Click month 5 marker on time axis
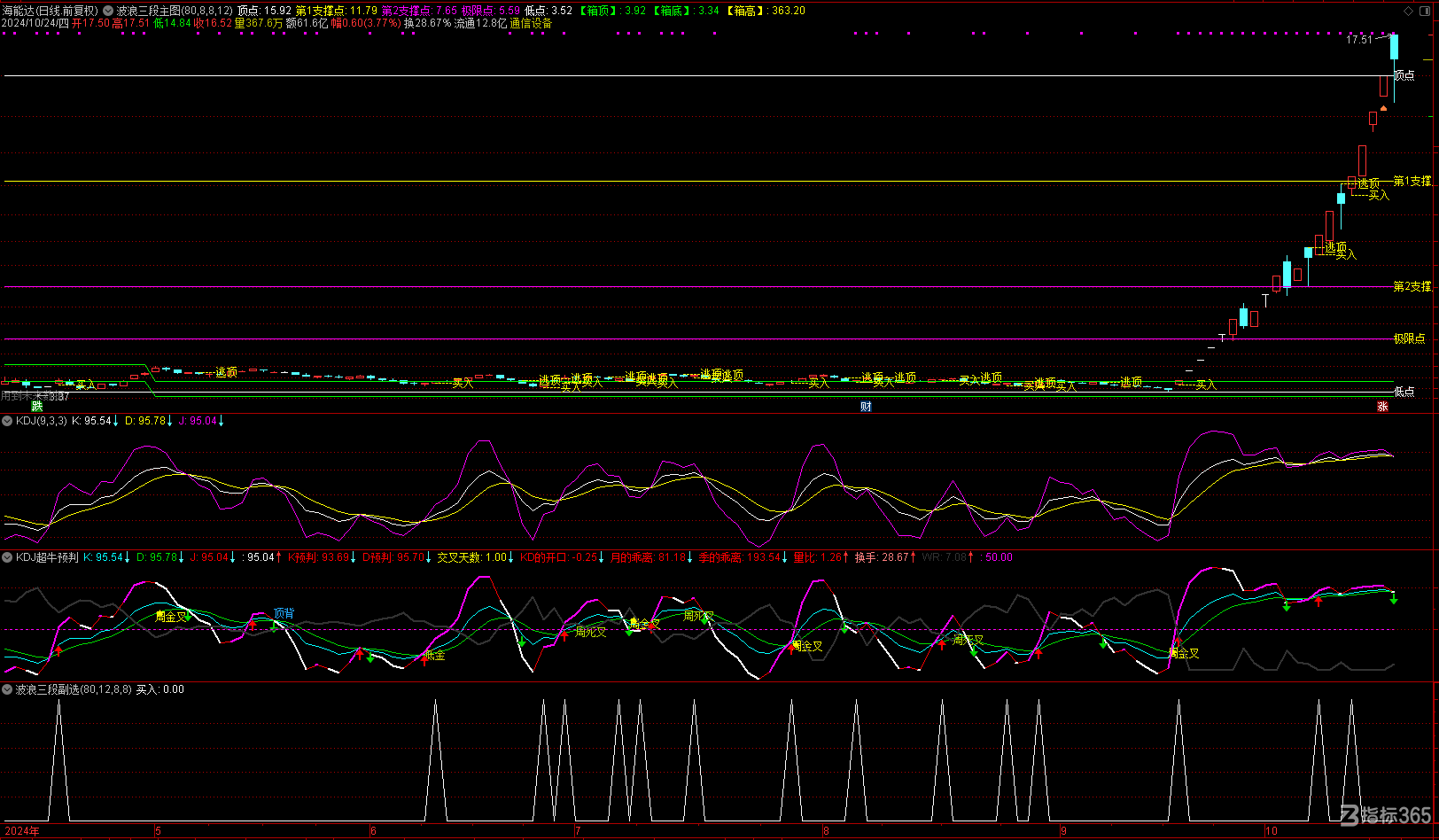 [159, 831]
